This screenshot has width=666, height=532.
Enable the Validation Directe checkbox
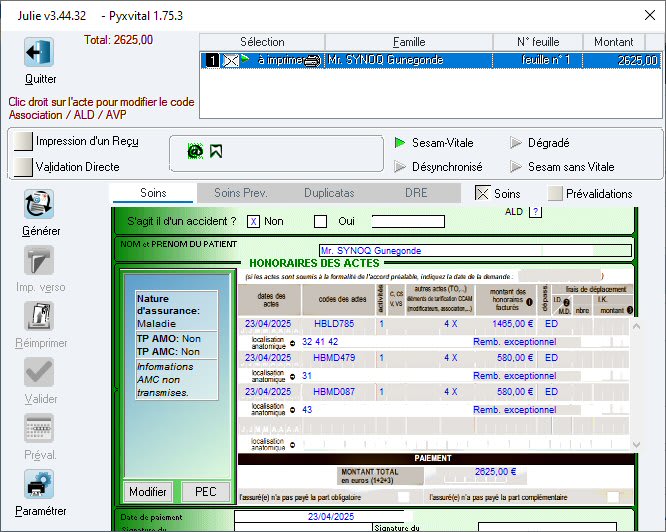(23, 167)
